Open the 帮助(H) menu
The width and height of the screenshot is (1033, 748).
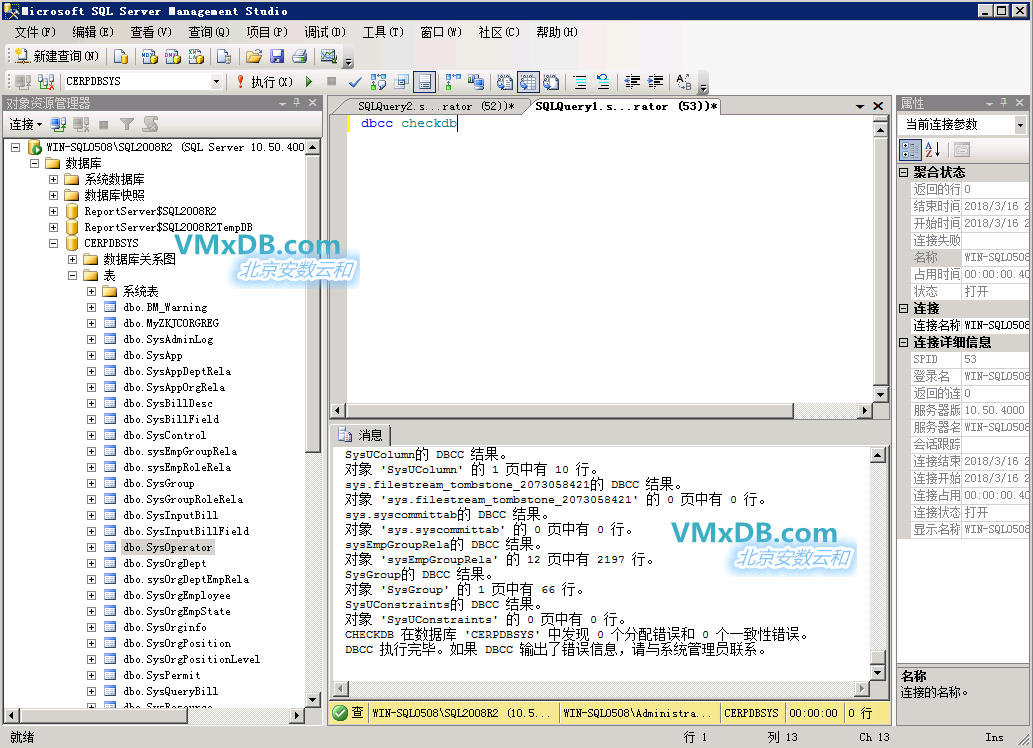[x=557, y=32]
